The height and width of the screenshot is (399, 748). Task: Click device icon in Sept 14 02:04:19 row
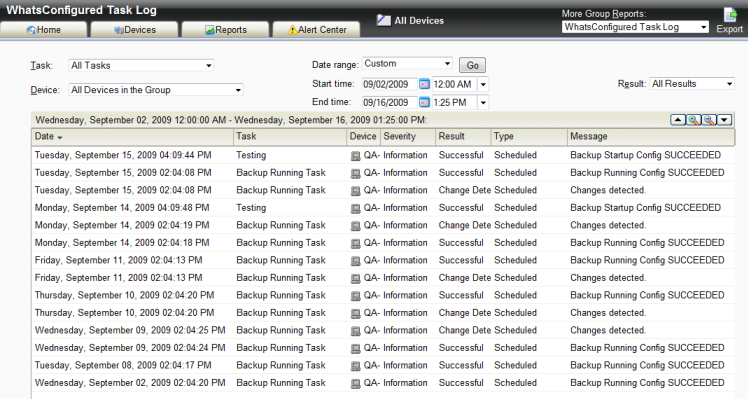(355, 226)
